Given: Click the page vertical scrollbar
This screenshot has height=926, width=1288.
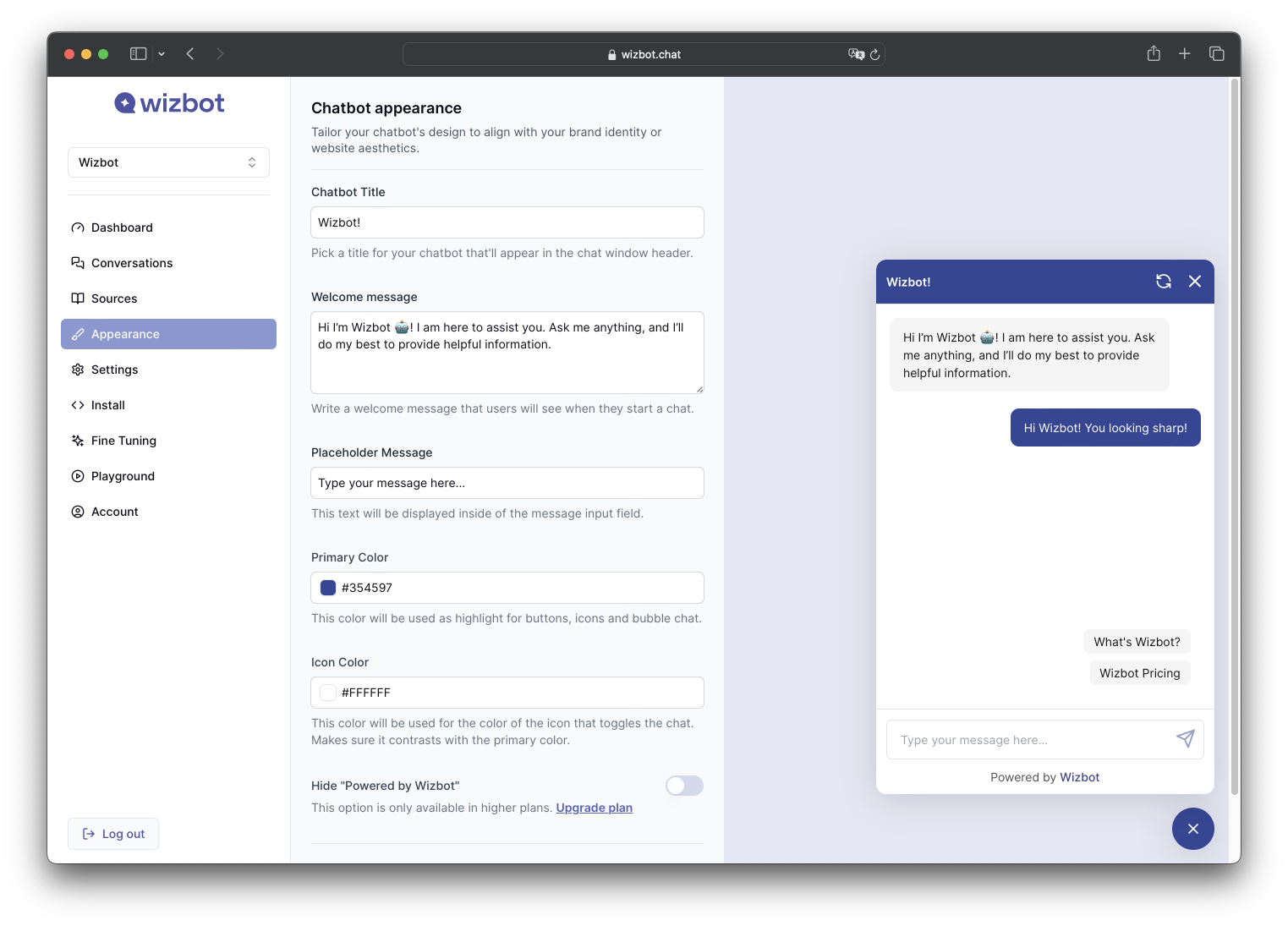Looking at the screenshot, I should point(1235,436).
